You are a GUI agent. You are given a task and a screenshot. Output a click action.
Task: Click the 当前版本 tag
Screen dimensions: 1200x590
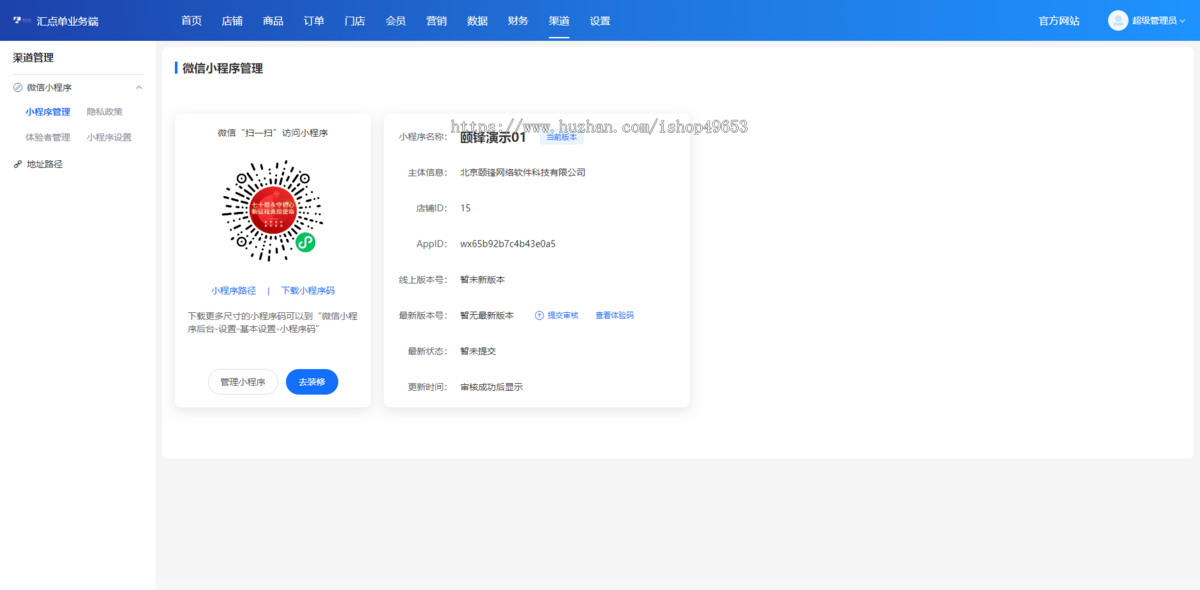(562, 137)
